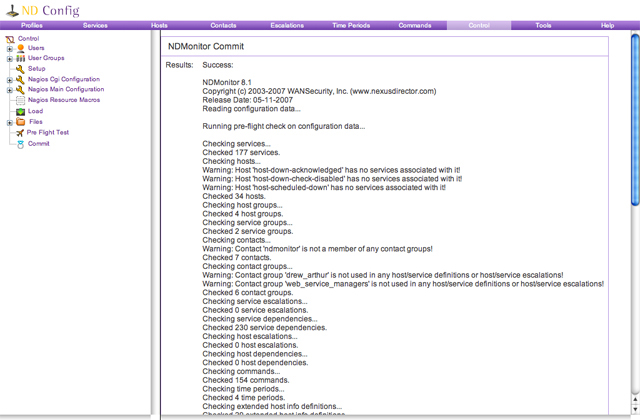
Task: Click the Nagios Cgi Configuration wrench icon
Action: point(20,80)
